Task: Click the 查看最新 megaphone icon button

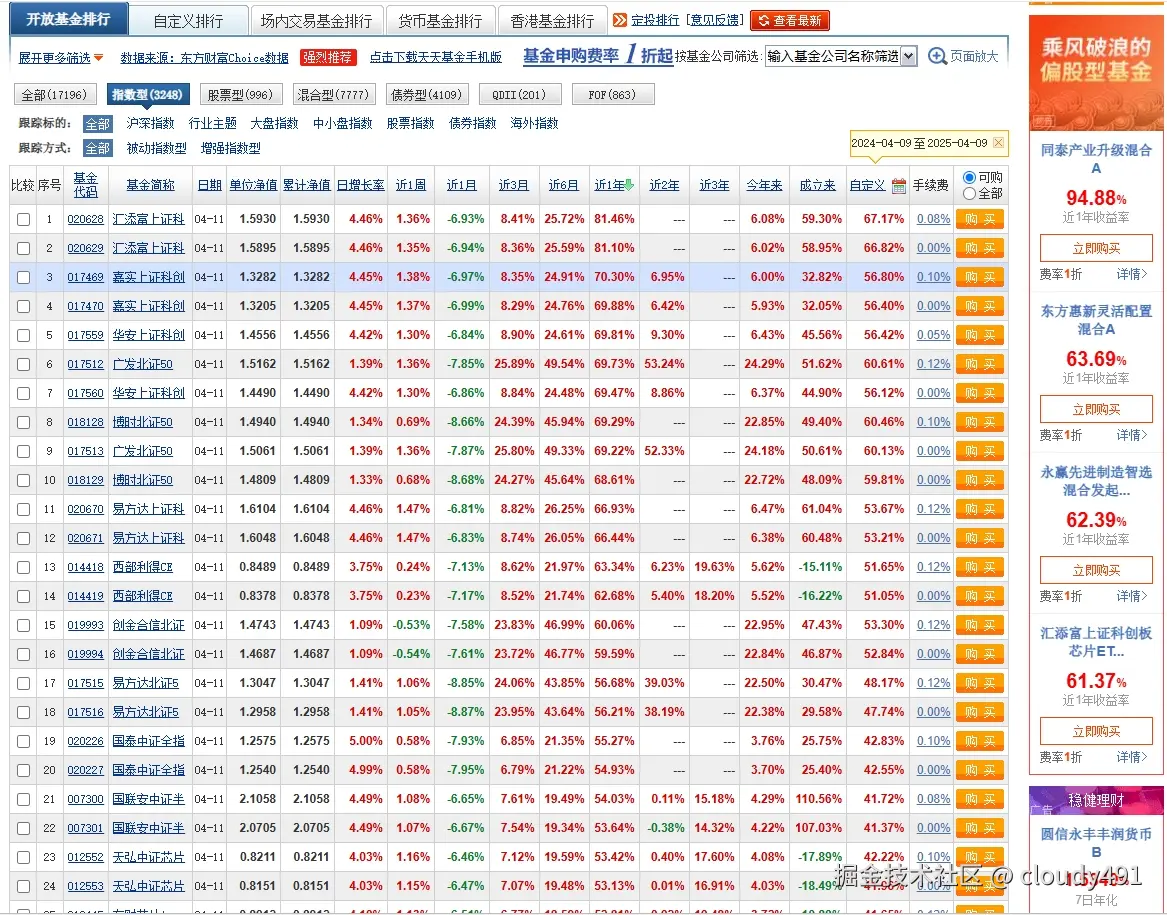Action: point(789,19)
